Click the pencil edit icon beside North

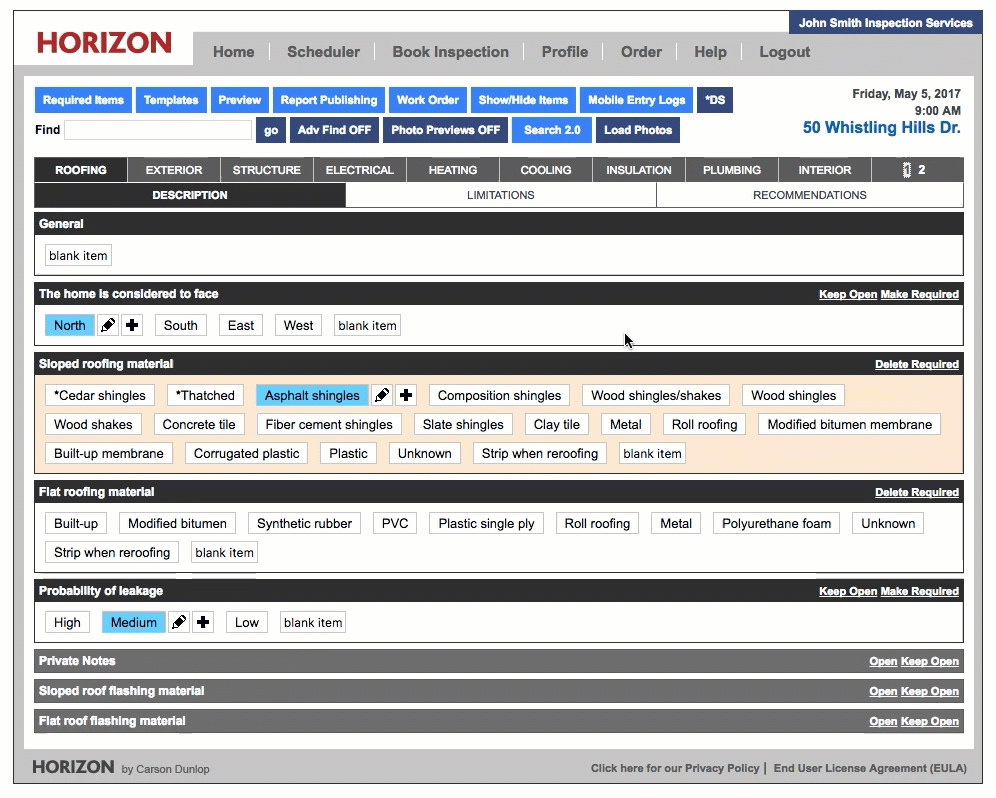(109, 325)
